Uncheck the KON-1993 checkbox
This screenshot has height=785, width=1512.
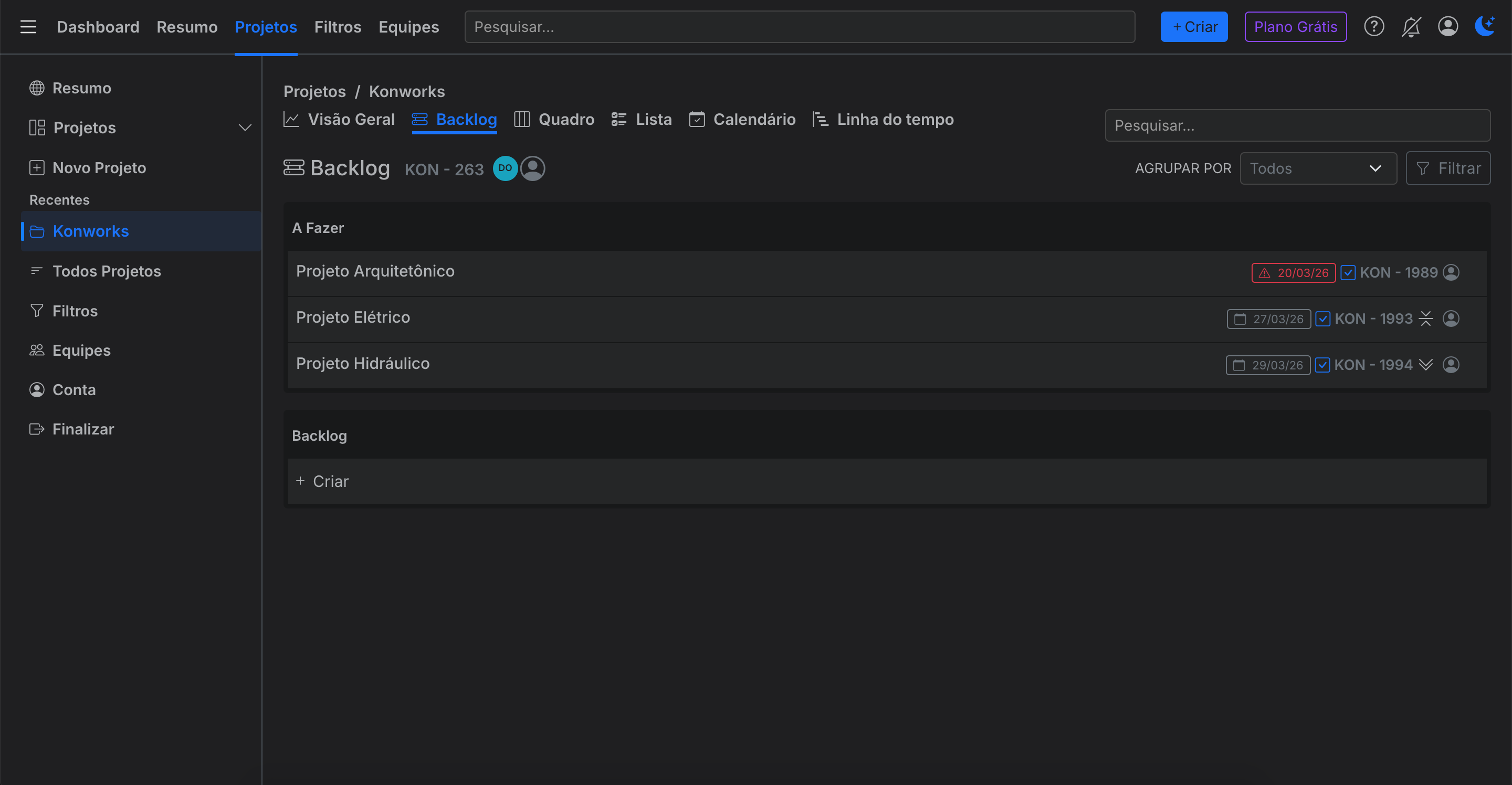1323,319
